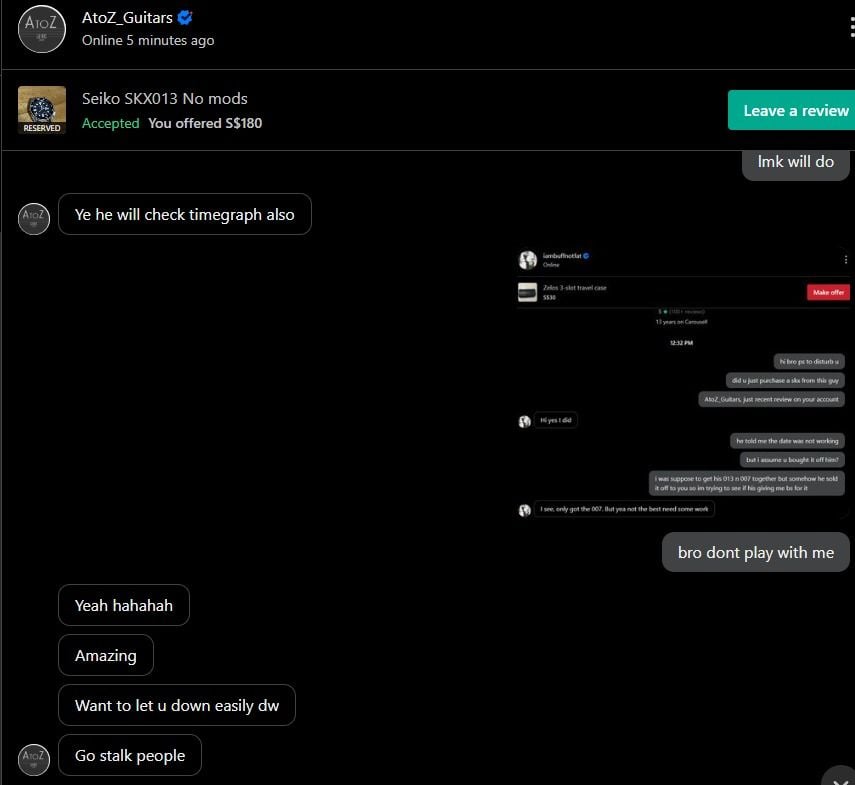Open the shared chat screenshot image
This screenshot has height=785, width=855.
[x=683, y=383]
